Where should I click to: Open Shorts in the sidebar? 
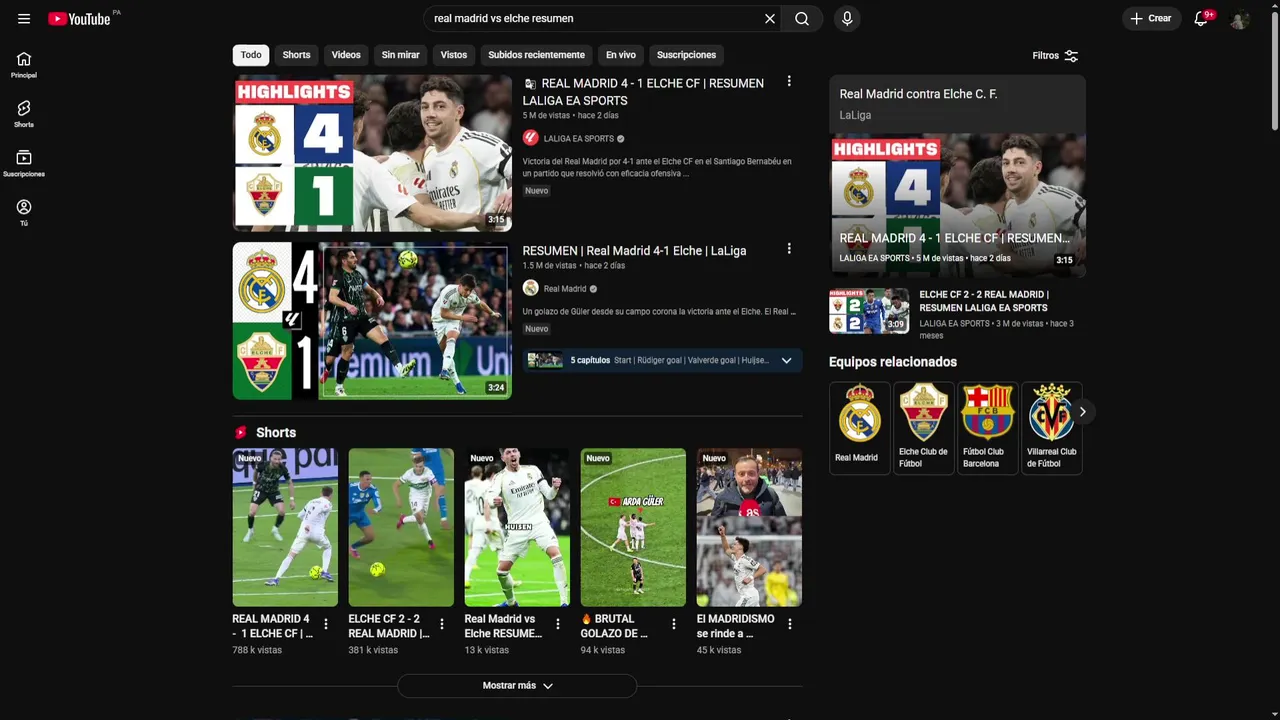point(24,114)
